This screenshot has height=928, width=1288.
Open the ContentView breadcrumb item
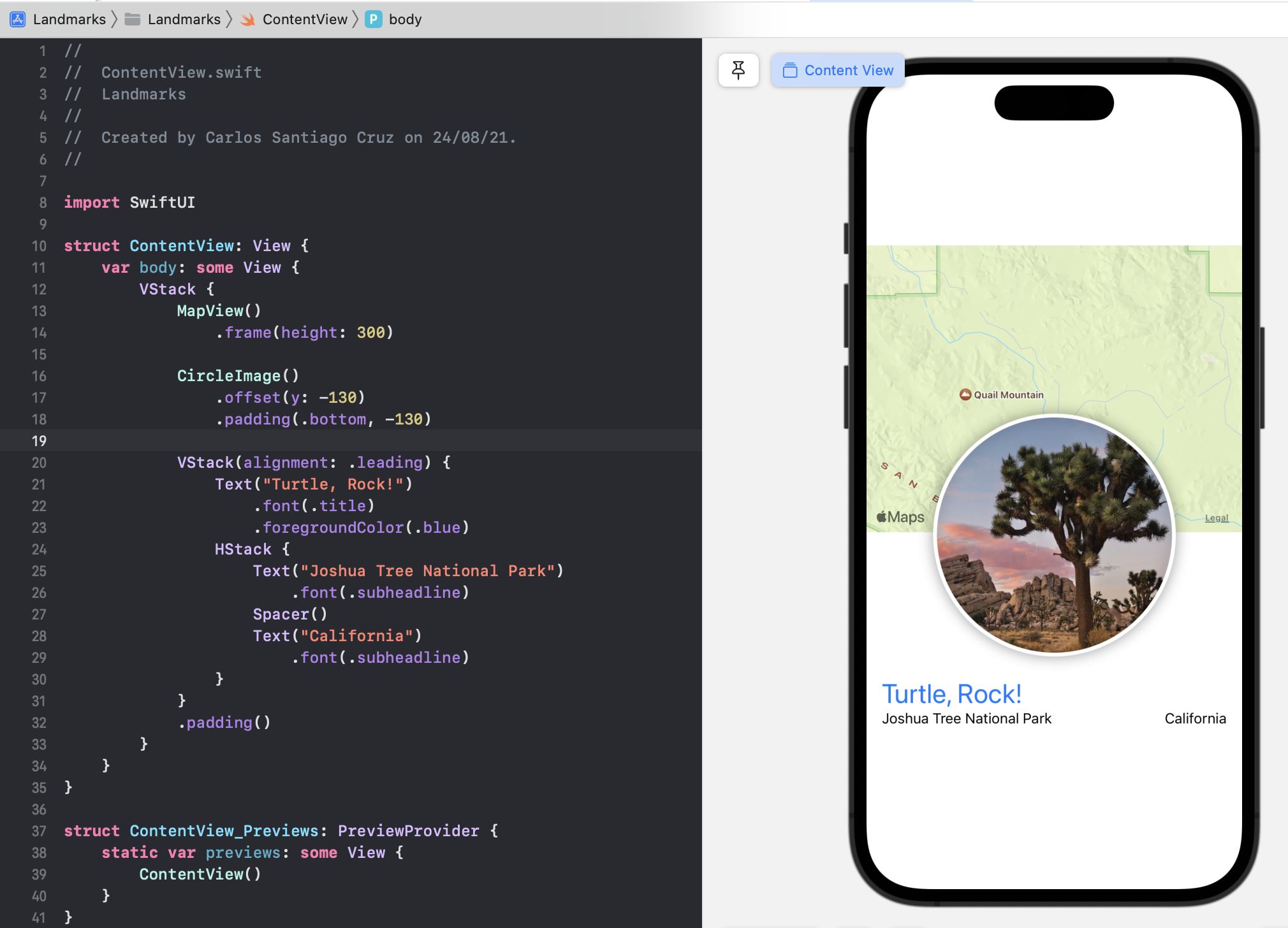tap(305, 19)
